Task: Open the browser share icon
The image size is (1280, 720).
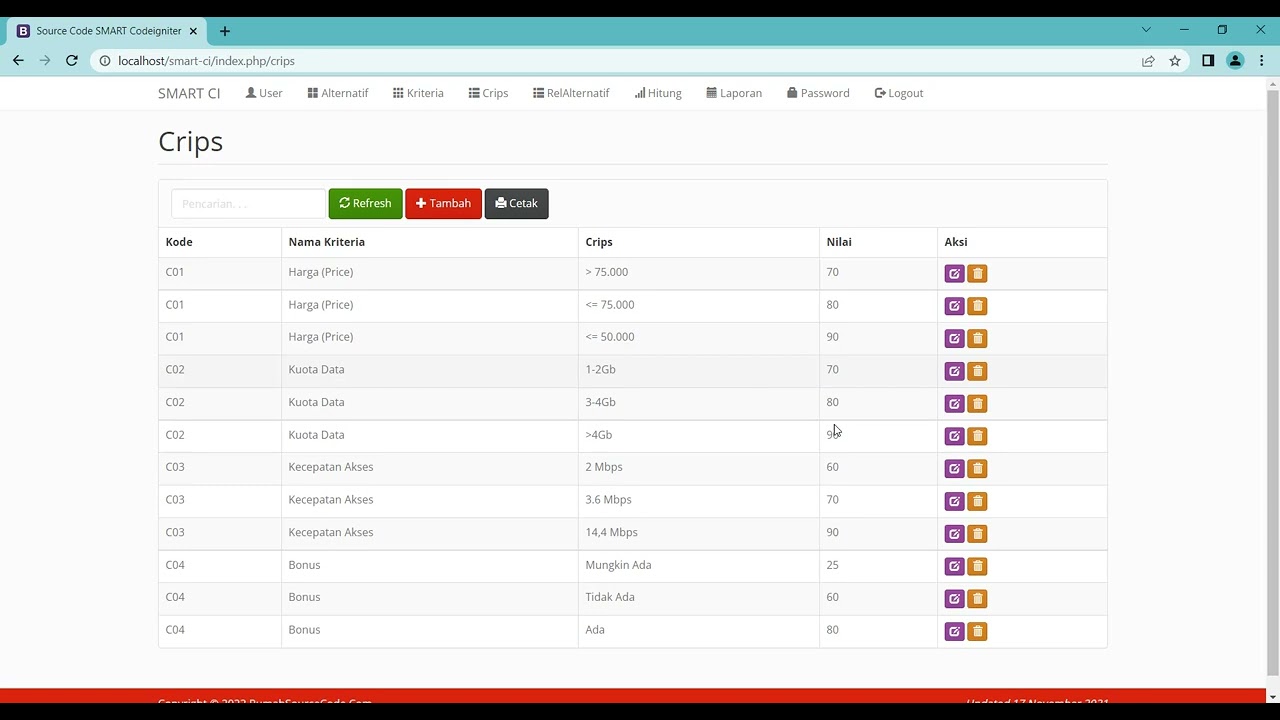Action: (x=1148, y=61)
